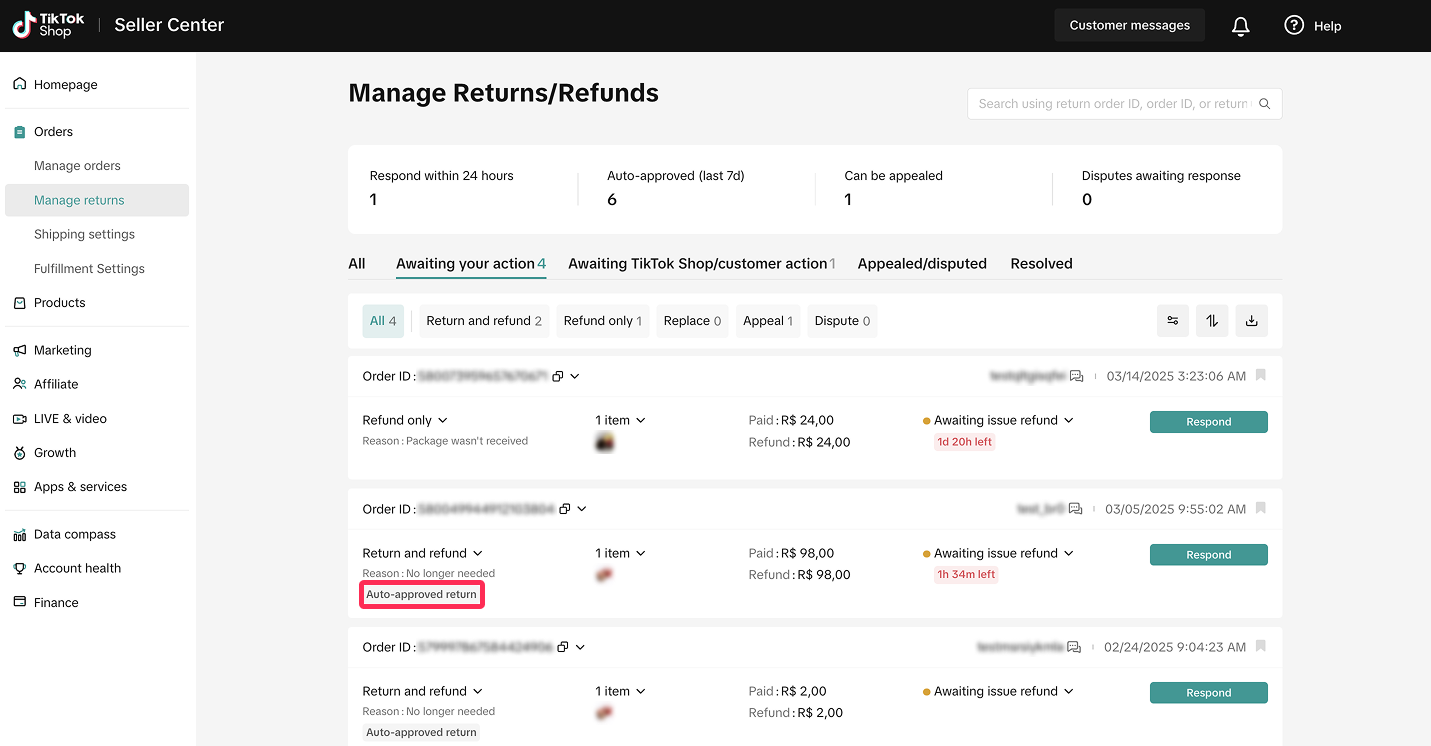
Task: Click the filter settings icon
Action: click(1173, 321)
